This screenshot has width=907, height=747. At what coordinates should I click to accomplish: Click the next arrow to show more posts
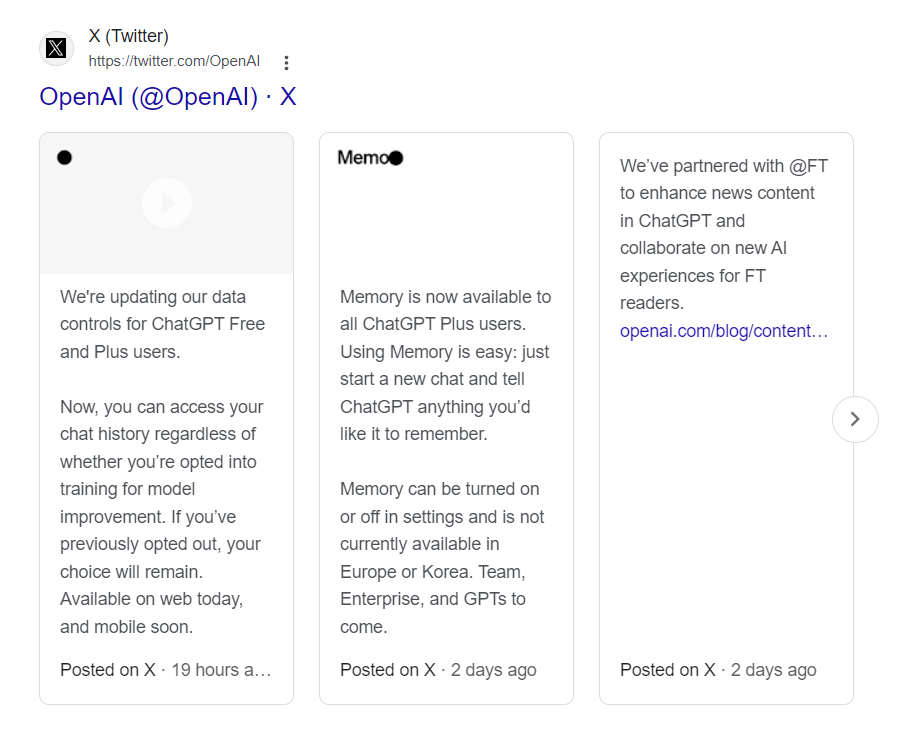[x=855, y=419]
